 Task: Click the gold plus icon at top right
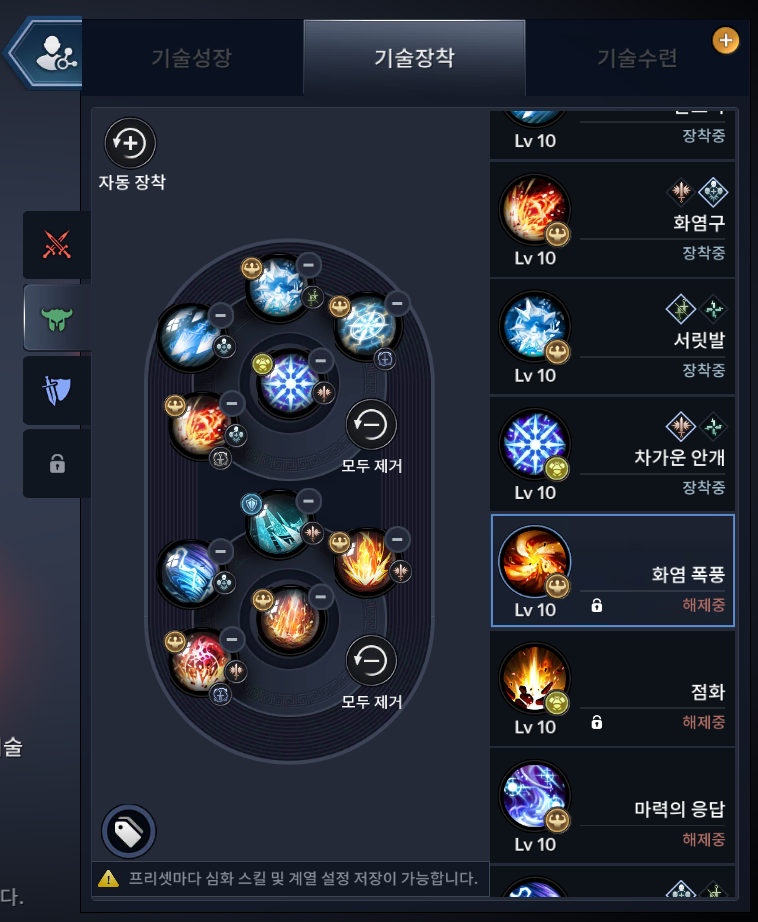click(726, 41)
